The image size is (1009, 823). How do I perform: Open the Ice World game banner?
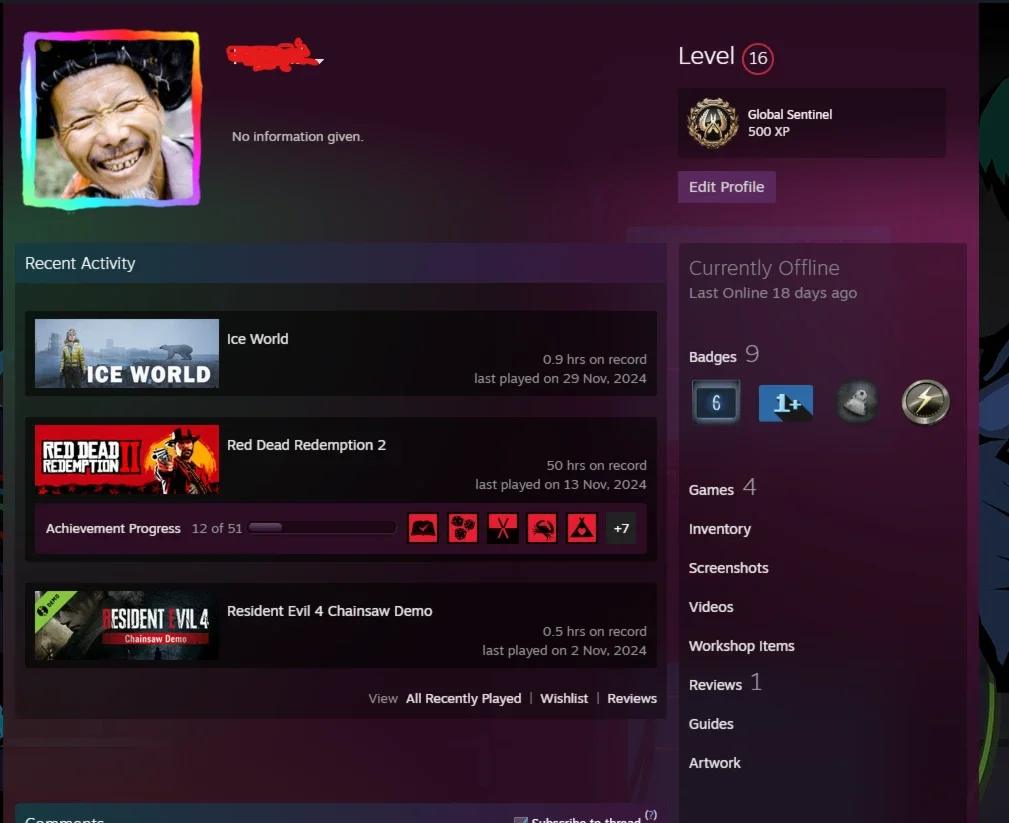[x=127, y=353]
